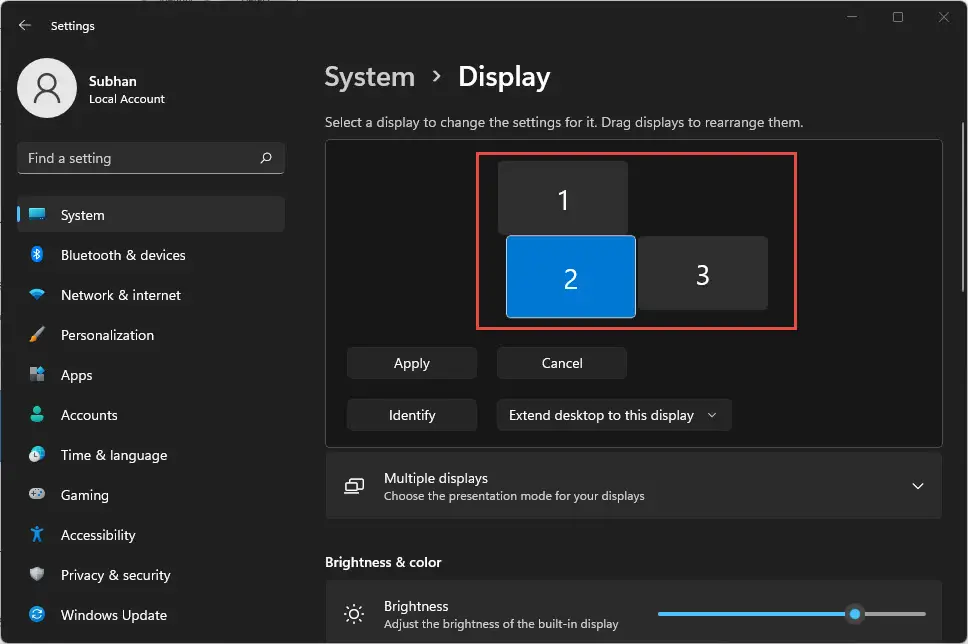Select display 1 in the arrangement

pyautogui.click(x=563, y=198)
